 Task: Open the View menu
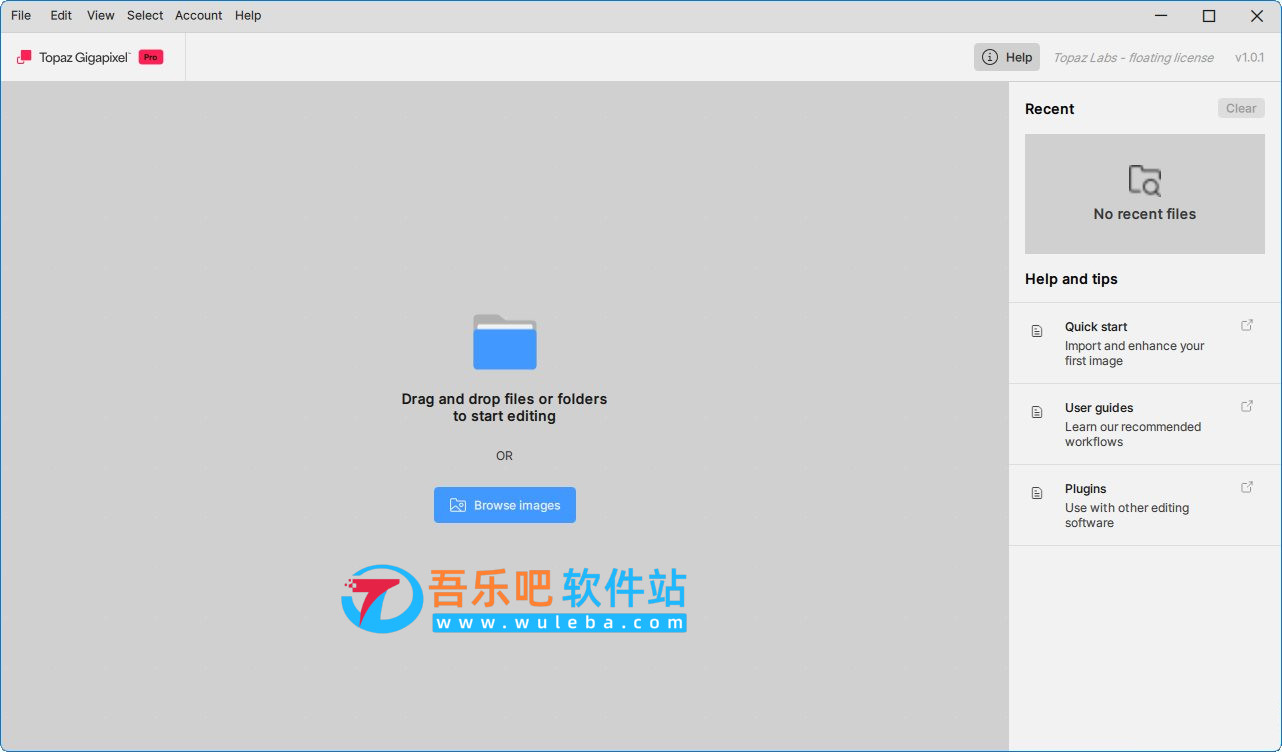100,15
